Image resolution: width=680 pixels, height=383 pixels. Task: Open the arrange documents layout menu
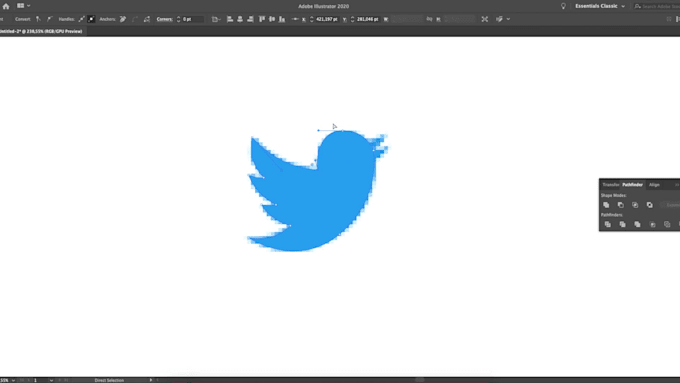pos(23,6)
